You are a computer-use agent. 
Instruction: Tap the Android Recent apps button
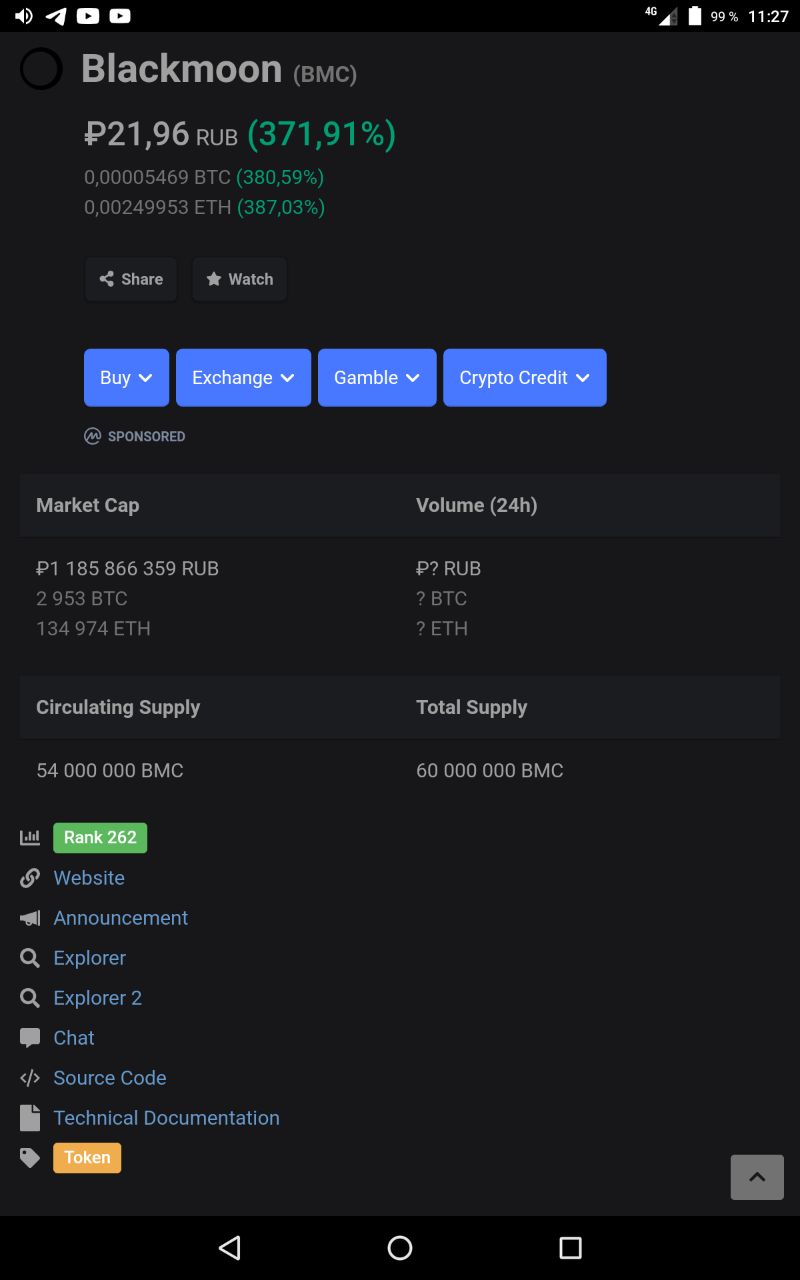tap(570, 1248)
